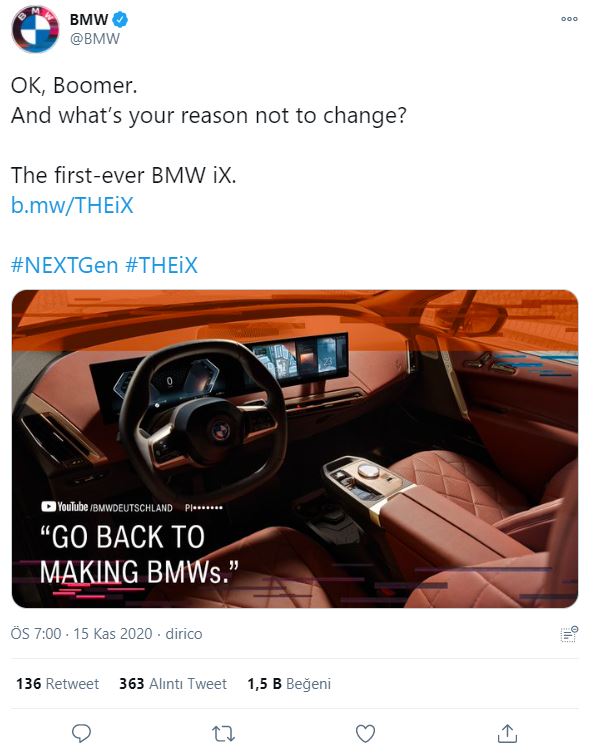This screenshot has height=755, width=593.
Task: Click the reply speech bubble icon
Action: click(81, 734)
